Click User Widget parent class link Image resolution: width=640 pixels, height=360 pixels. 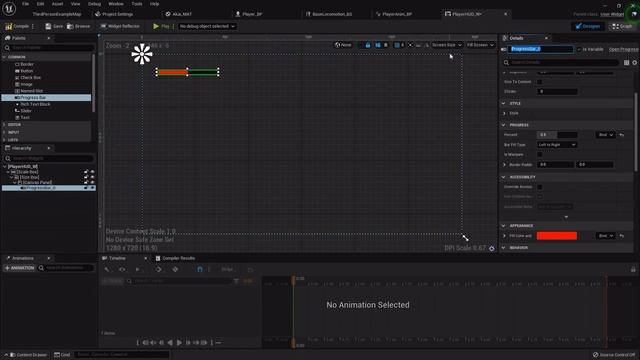(x=612, y=14)
